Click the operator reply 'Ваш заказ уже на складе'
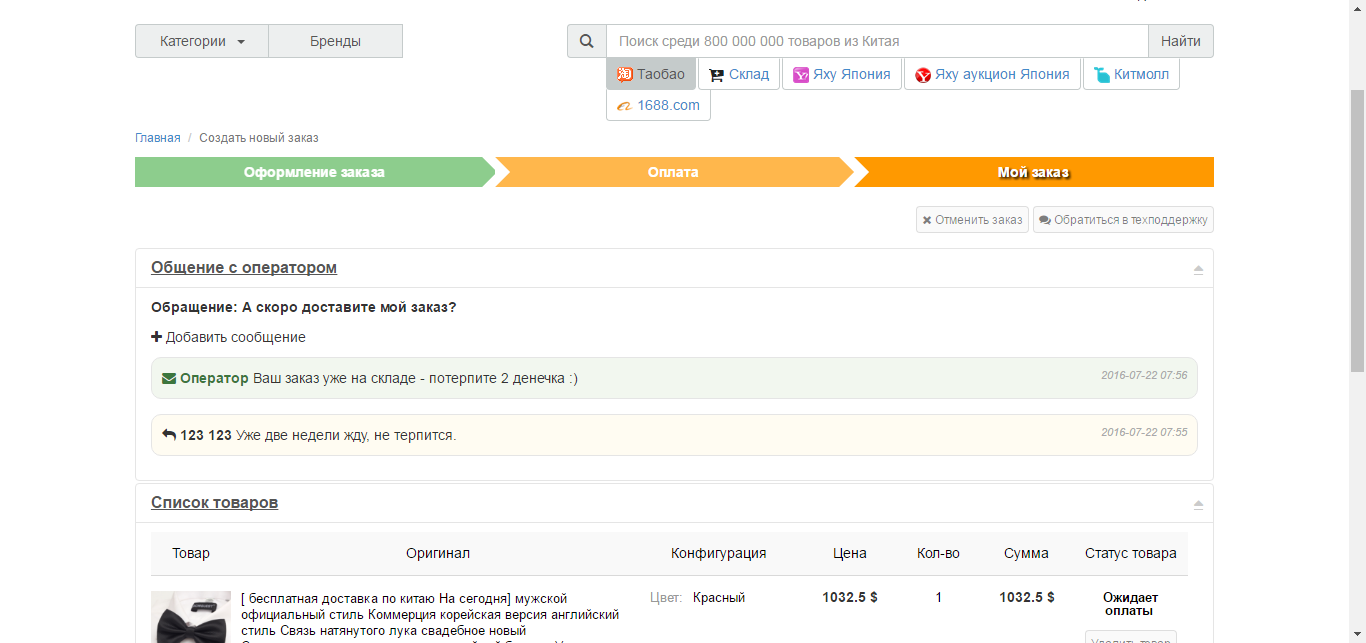The image size is (1366, 643). click(415, 379)
